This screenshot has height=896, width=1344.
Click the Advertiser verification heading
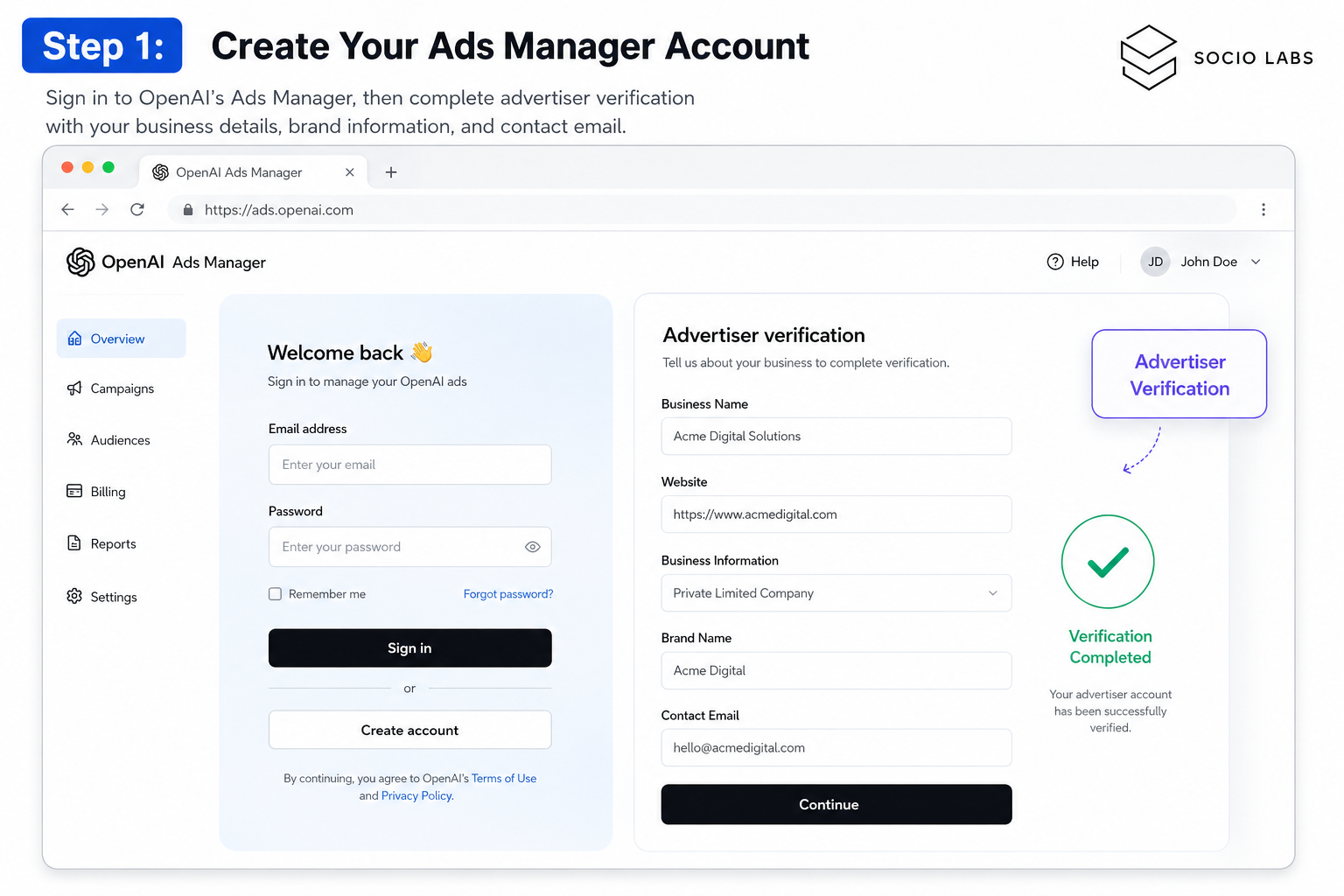coord(764,335)
